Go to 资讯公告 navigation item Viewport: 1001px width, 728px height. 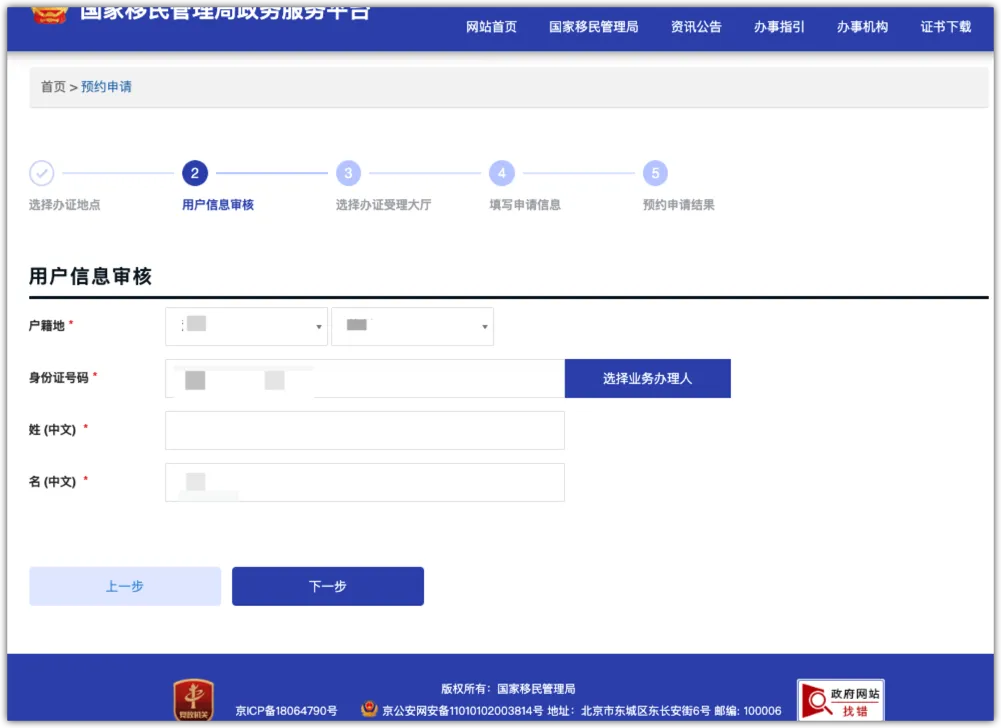(696, 27)
